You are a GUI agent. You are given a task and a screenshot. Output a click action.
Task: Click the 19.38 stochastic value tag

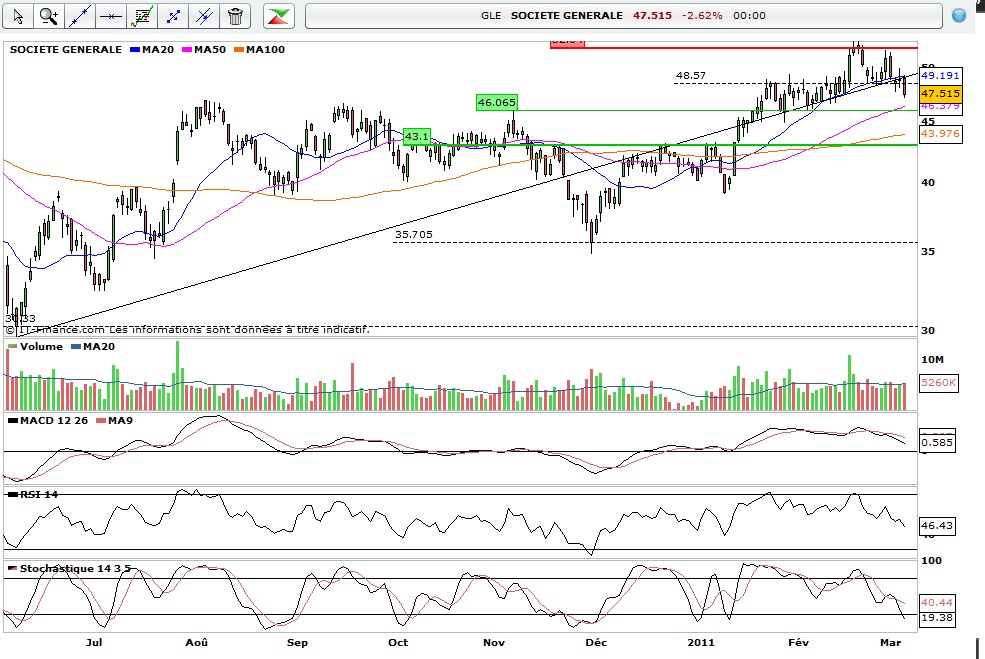coord(937,618)
